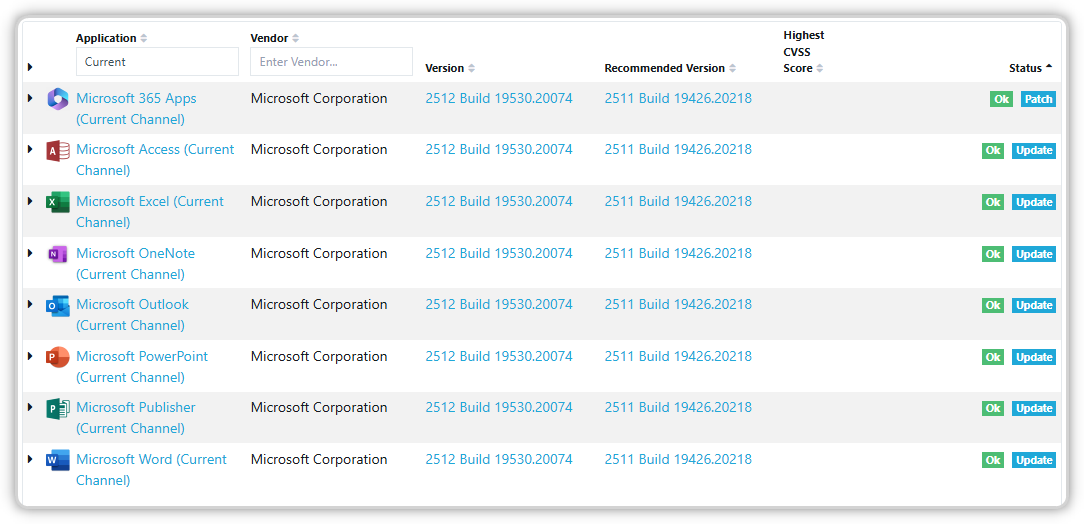Click the Microsoft Access app icon
The width and height of the screenshot is (1084, 524).
(x=58, y=151)
